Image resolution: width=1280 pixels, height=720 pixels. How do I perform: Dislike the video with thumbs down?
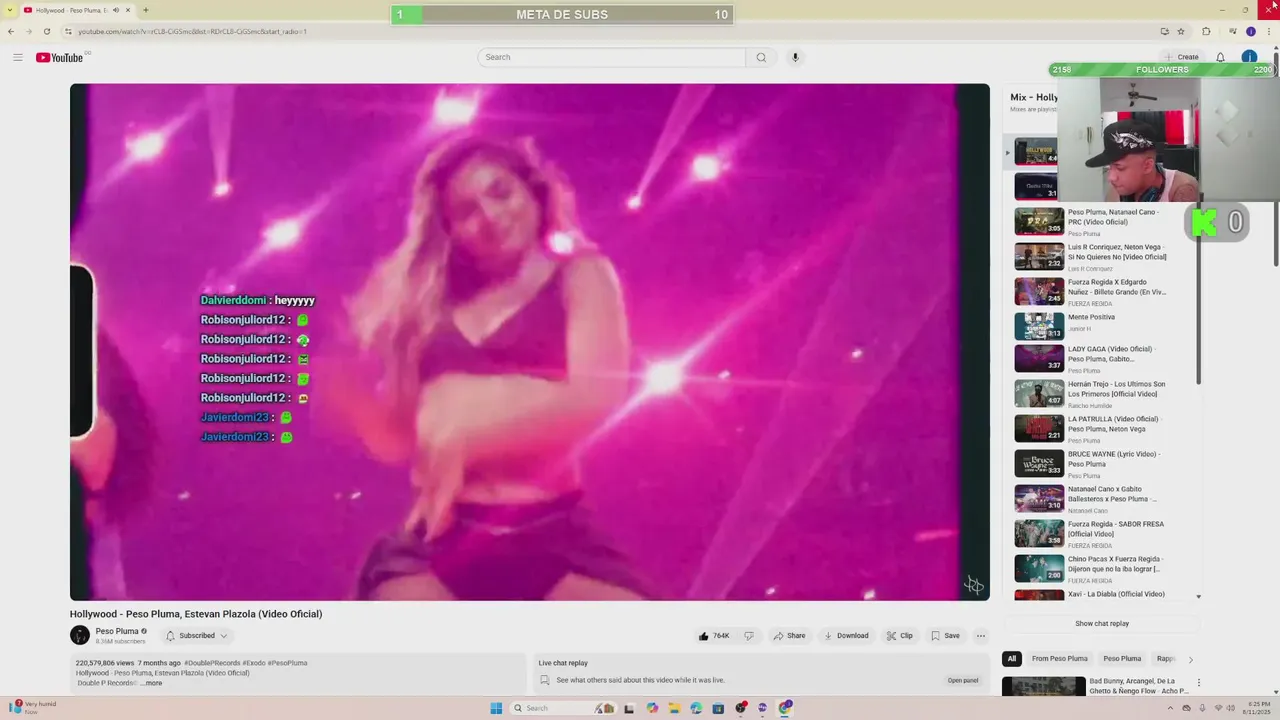(748, 636)
